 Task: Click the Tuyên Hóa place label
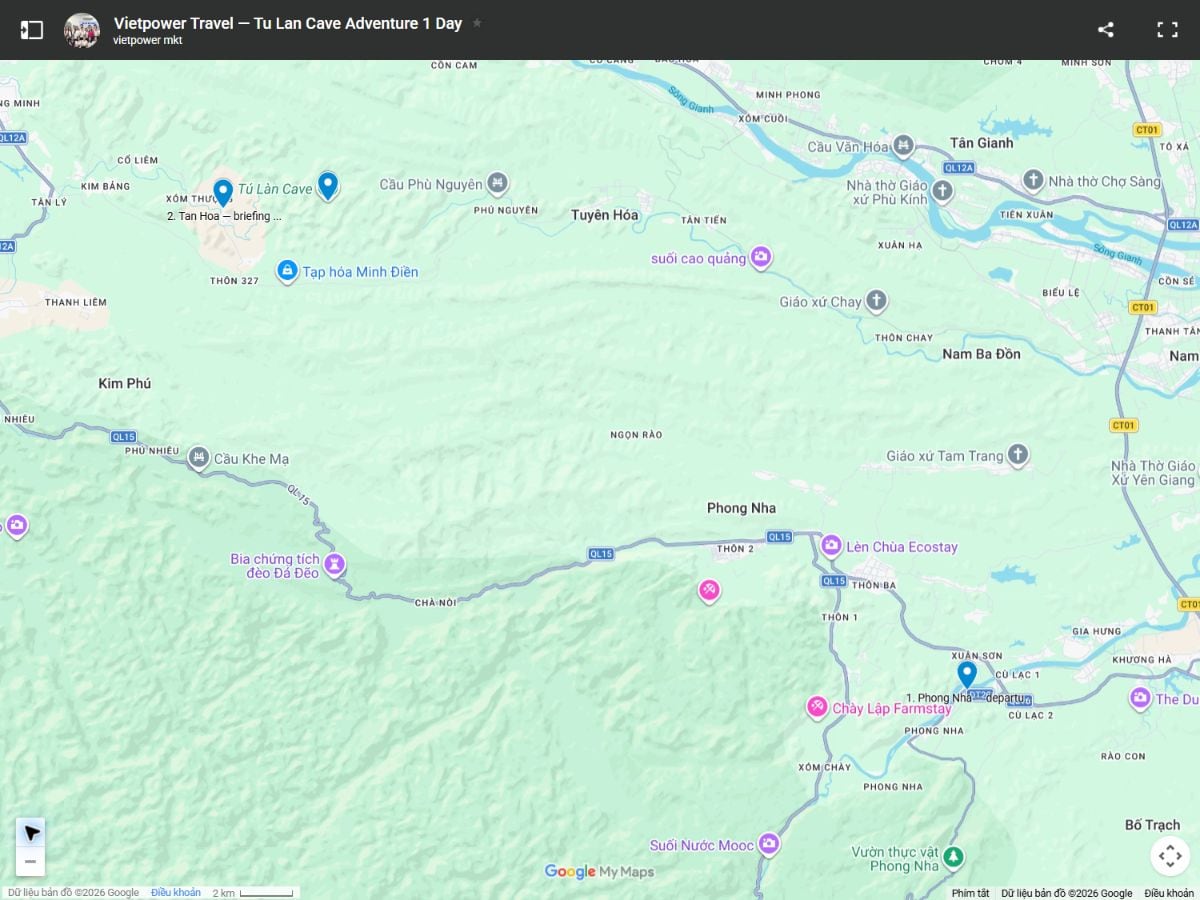click(x=604, y=215)
